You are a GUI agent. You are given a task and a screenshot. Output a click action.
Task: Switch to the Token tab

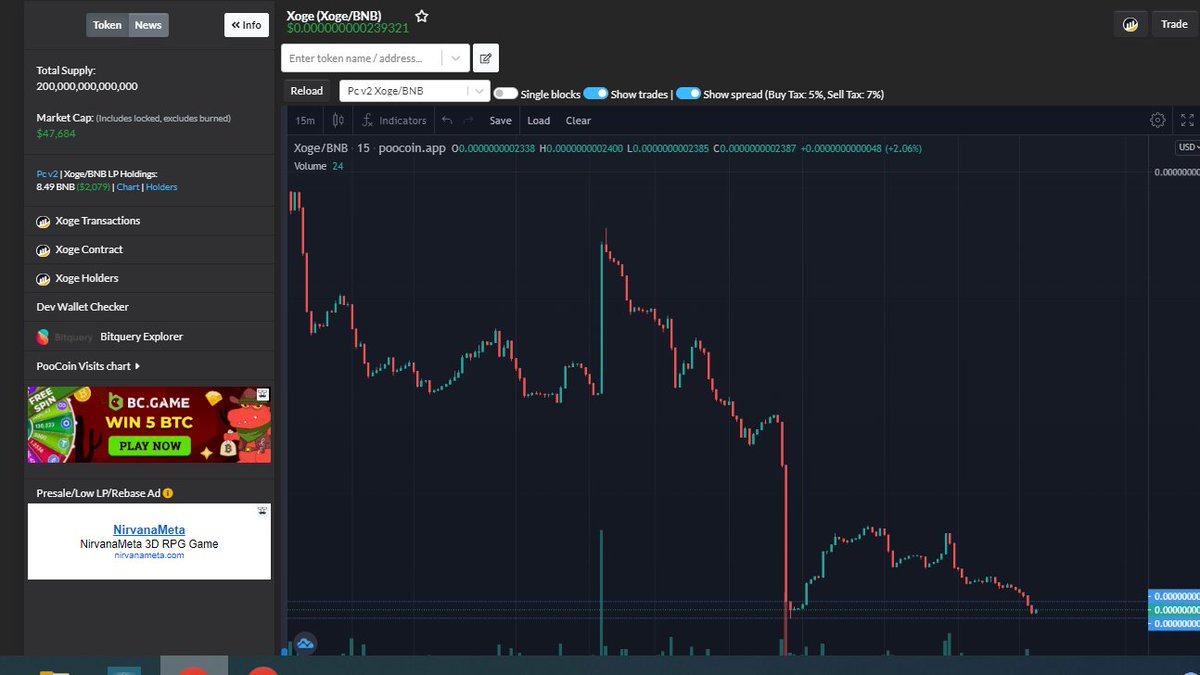[x=107, y=25]
